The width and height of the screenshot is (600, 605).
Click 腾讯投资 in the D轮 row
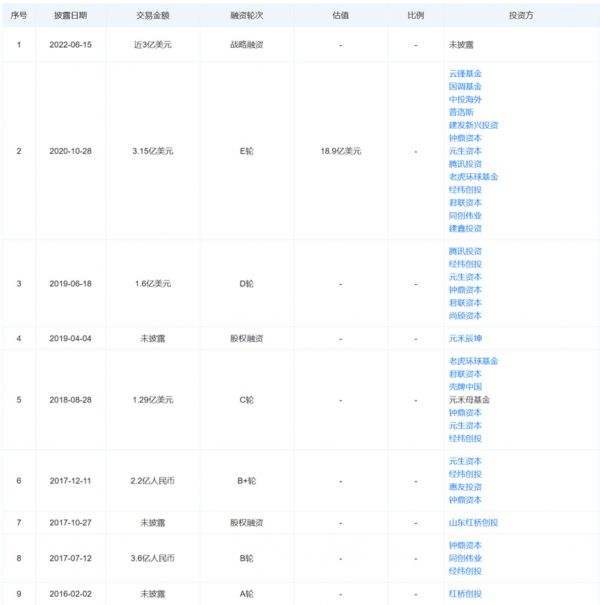465,251
